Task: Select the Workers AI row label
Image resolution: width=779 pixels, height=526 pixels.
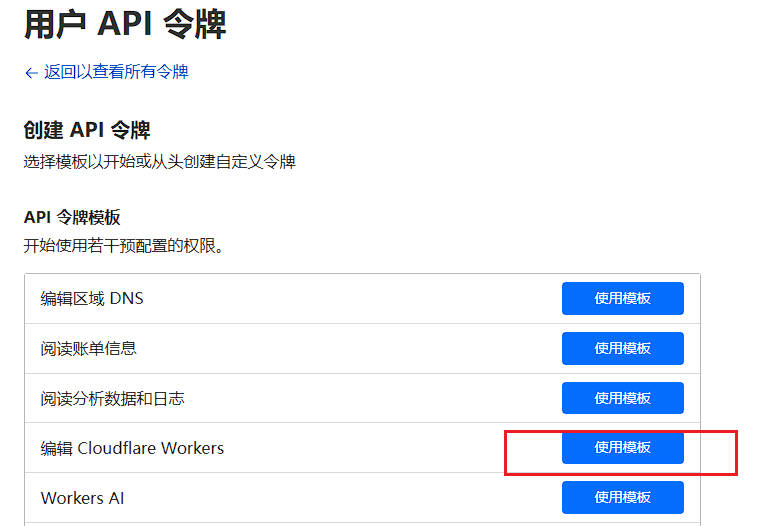Action: coord(82,498)
